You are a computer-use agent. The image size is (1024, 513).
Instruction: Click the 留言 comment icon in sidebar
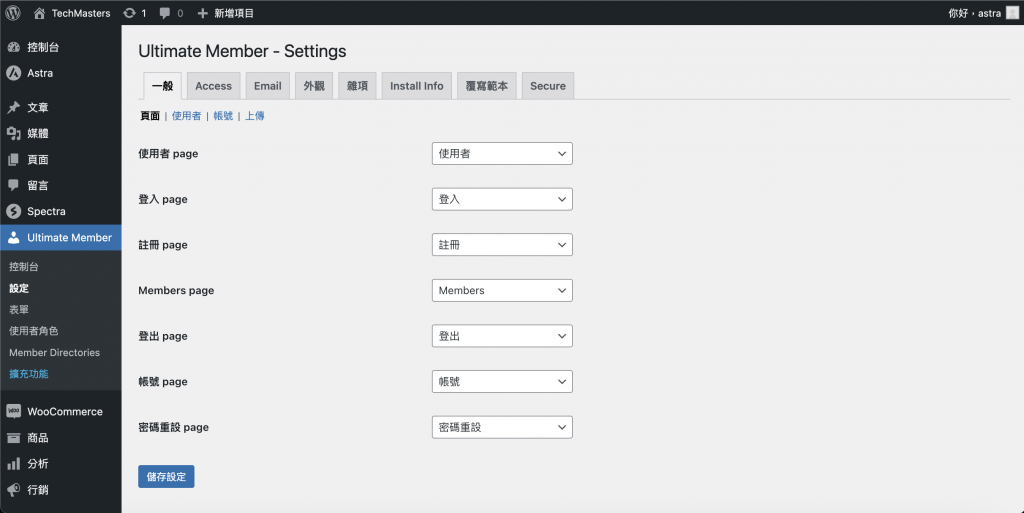click(14, 185)
